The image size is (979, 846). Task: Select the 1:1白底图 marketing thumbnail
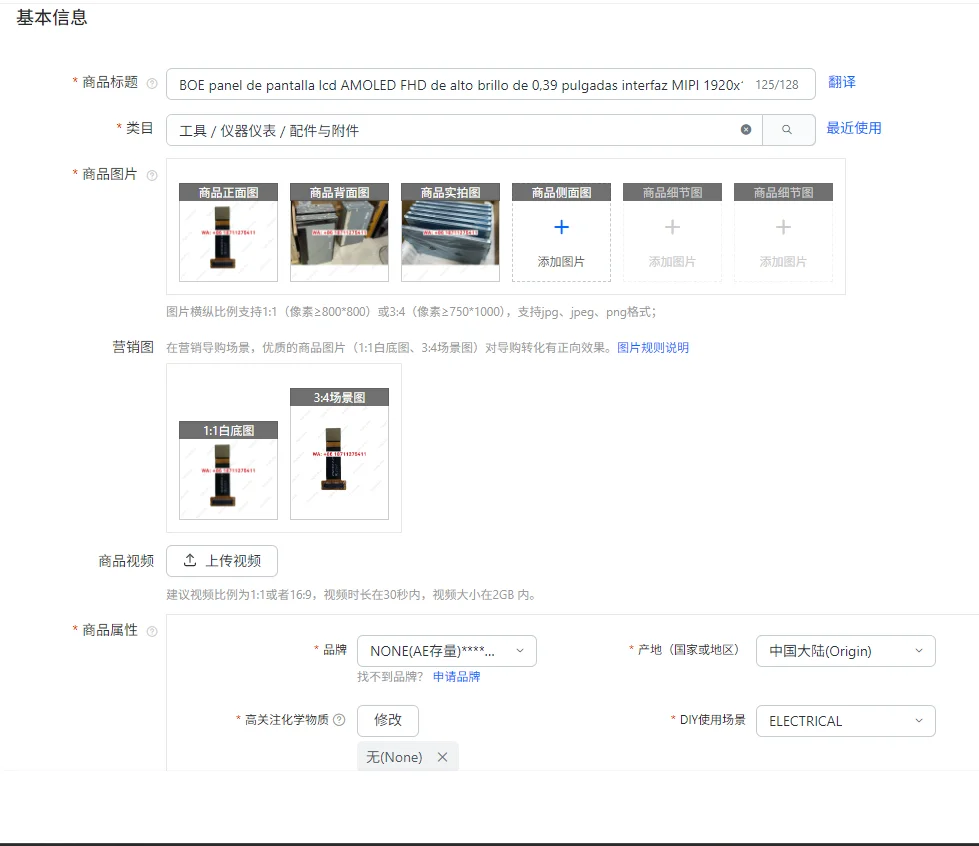point(229,470)
